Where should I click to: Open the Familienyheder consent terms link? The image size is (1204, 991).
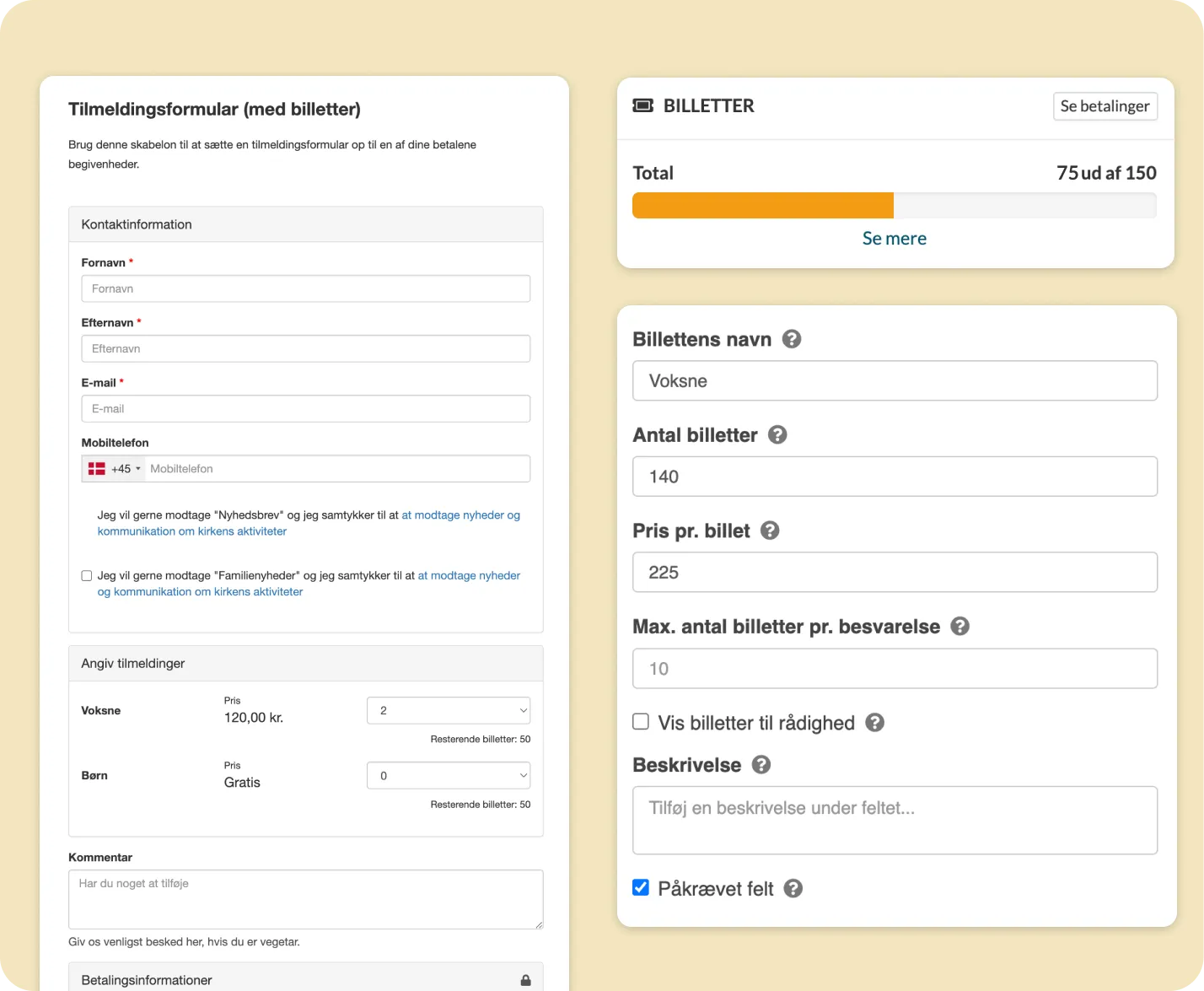309,584
